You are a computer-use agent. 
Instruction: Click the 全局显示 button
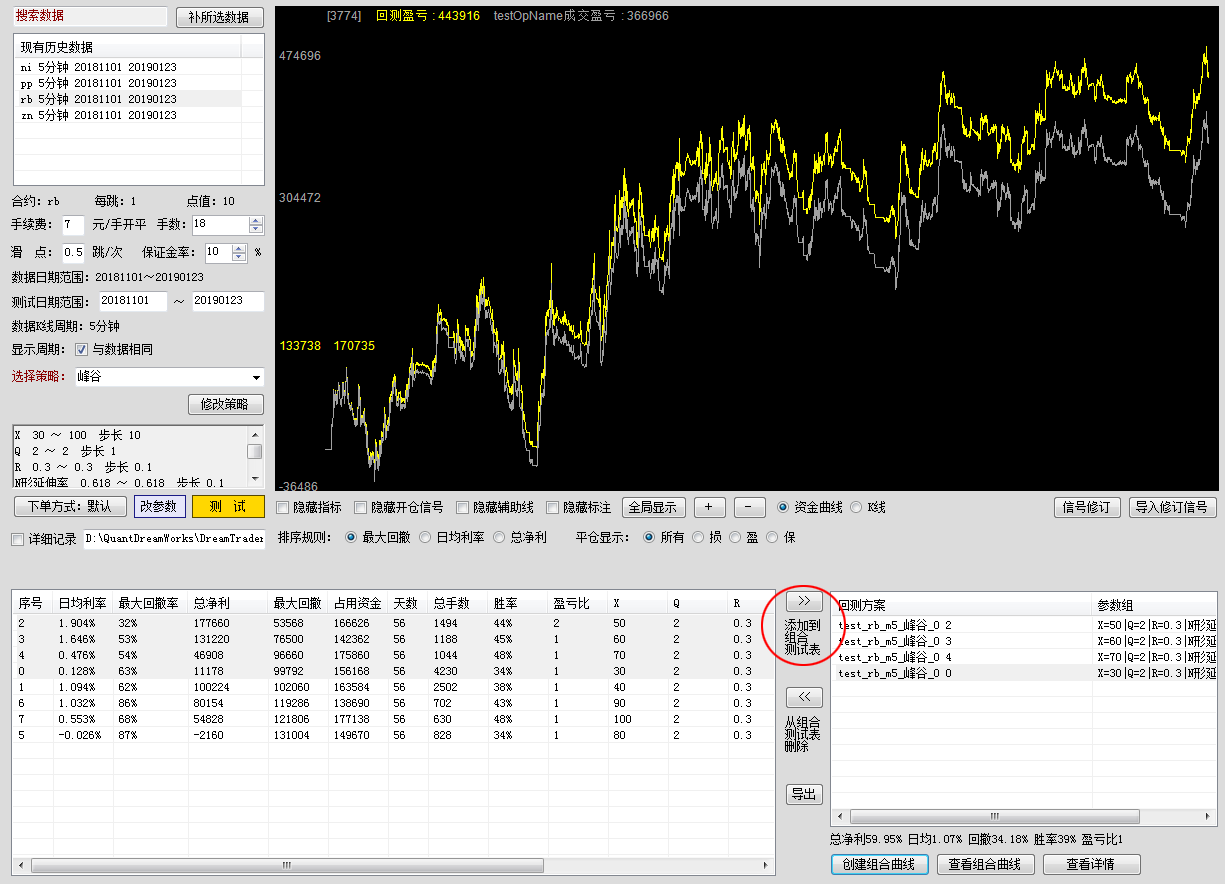(x=653, y=507)
